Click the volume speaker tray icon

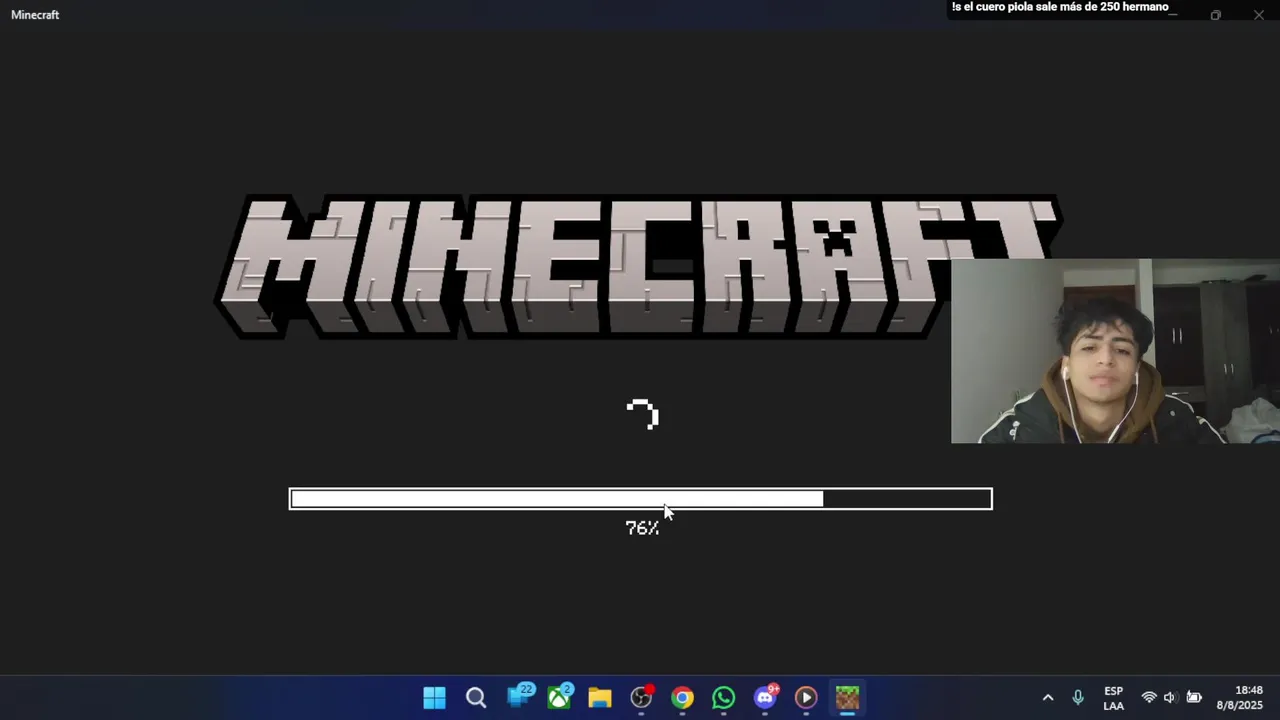tap(1170, 697)
